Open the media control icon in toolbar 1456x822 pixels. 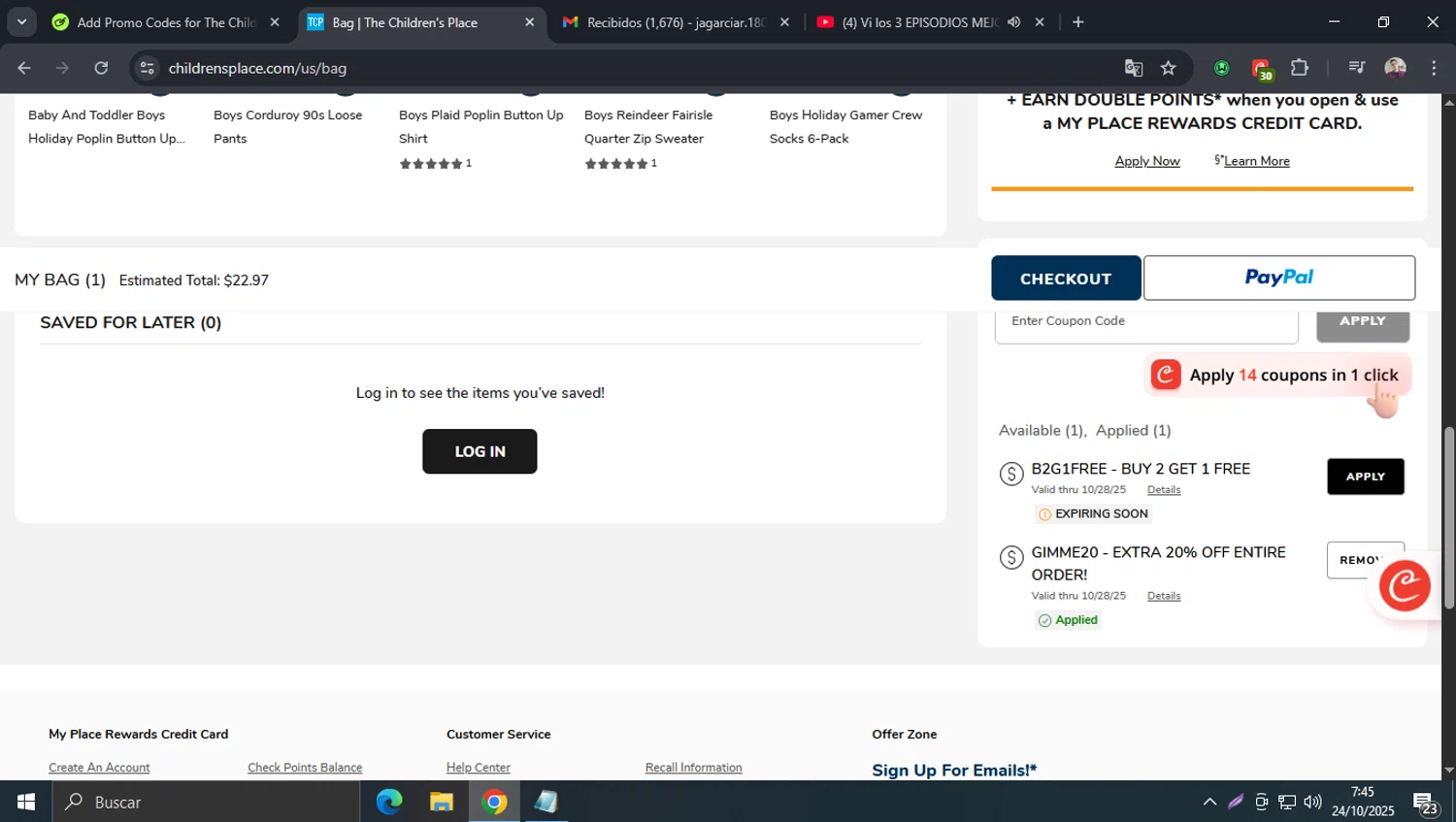tap(1356, 68)
